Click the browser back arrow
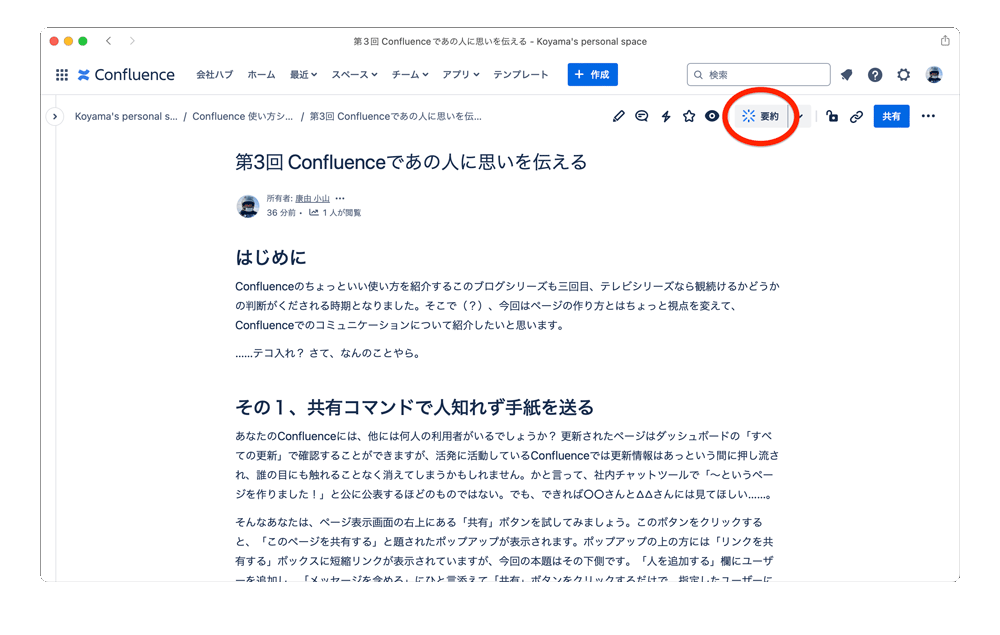The width and height of the screenshot is (1000, 635). click(109, 41)
